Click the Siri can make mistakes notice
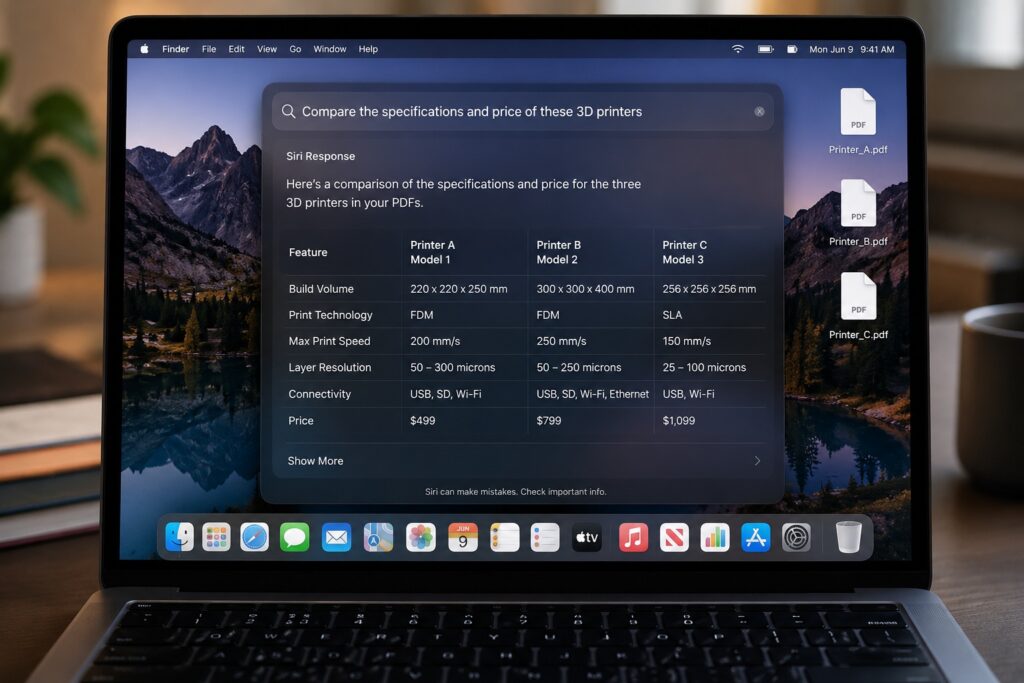 (x=515, y=492)
